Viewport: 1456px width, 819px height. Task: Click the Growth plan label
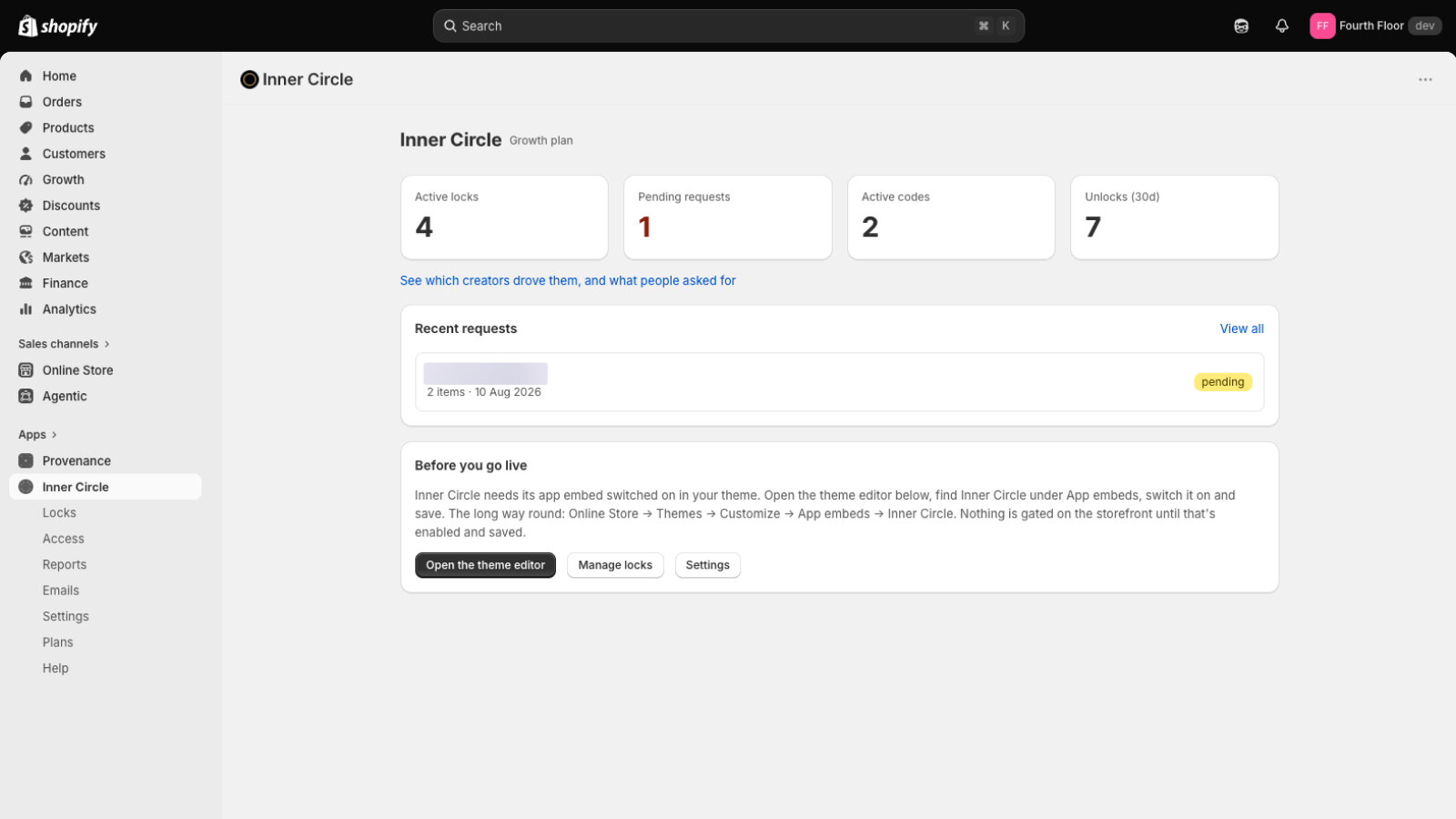pyautogui.click(x=541, y=141)
